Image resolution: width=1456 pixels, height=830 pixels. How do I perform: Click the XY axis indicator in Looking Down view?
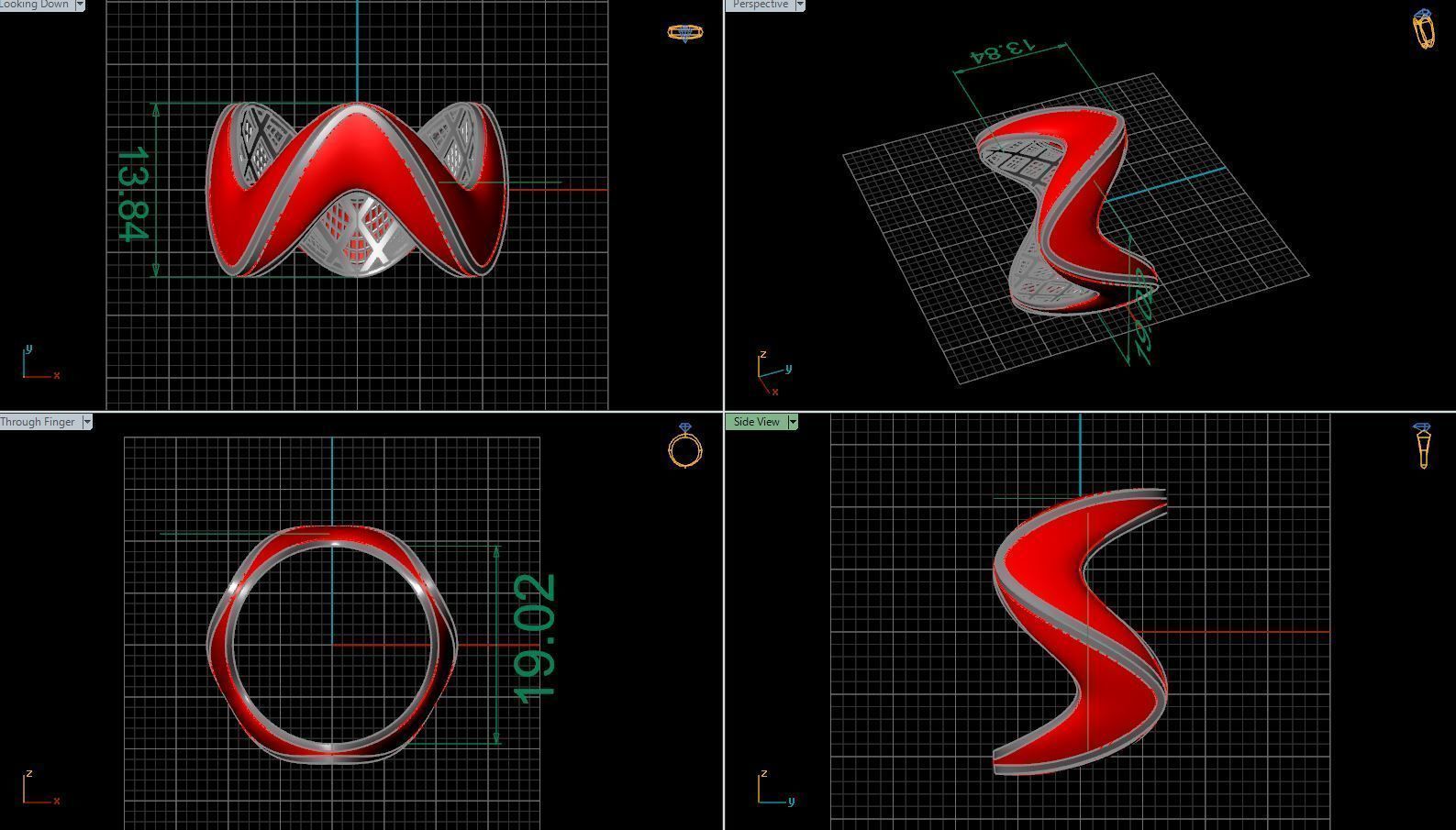[41, 362]
